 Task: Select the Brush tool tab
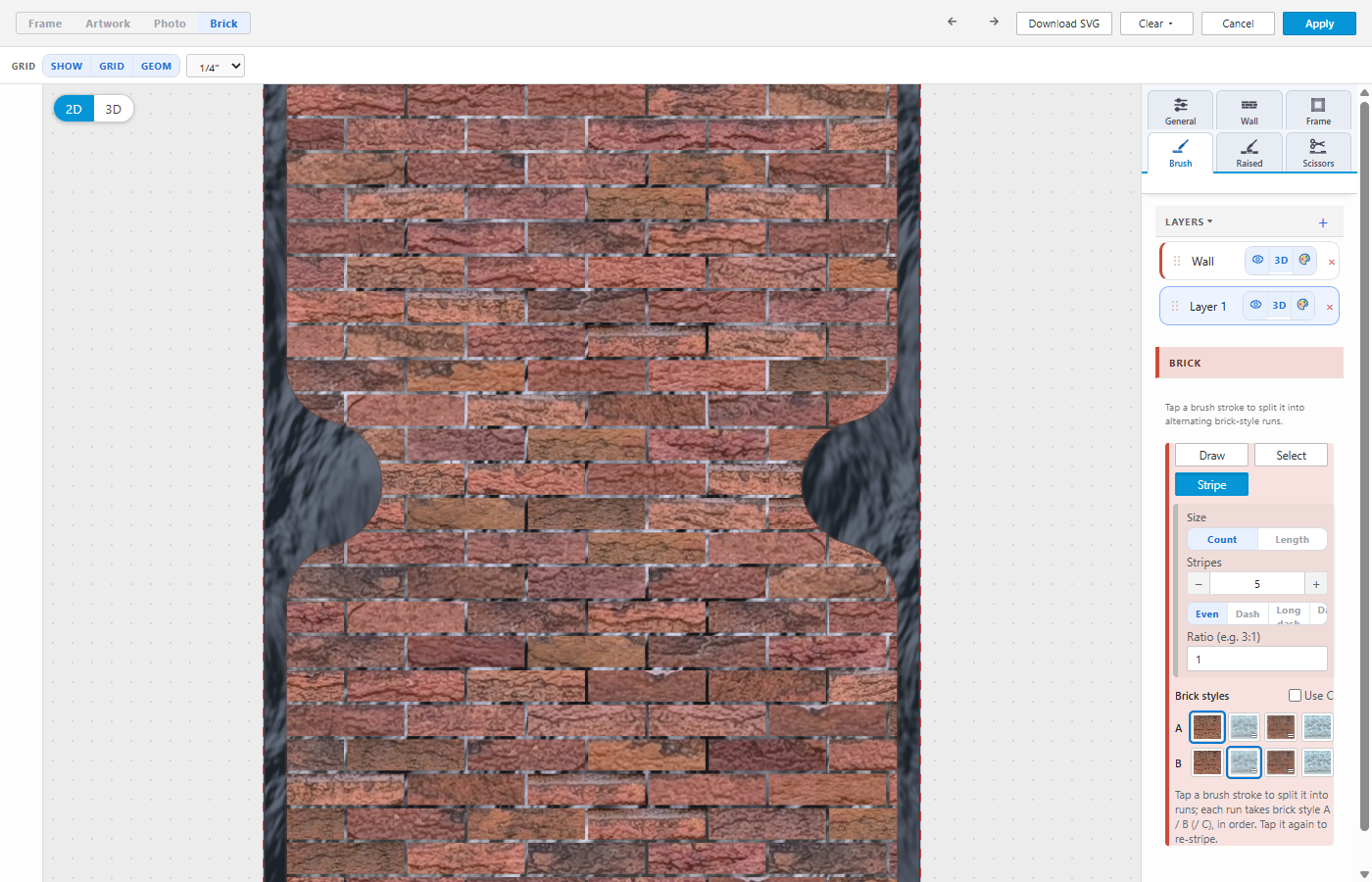coord(1180,153)
